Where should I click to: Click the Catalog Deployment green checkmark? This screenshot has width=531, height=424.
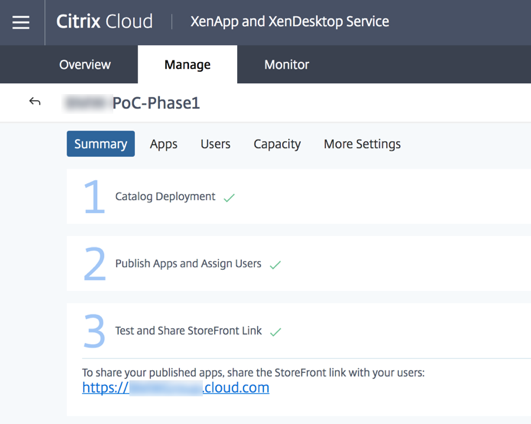(x=229, y=197)
